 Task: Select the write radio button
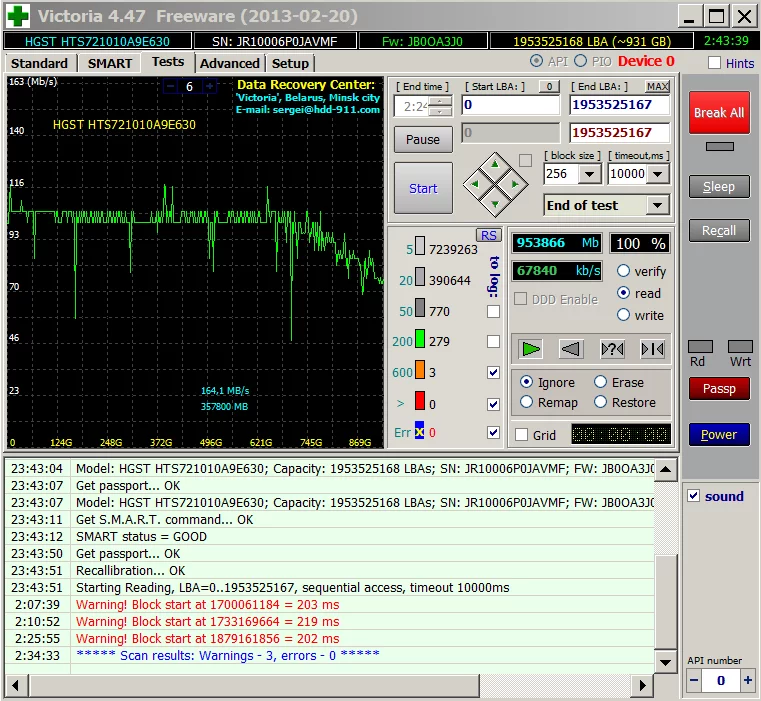tap(623, 315)
